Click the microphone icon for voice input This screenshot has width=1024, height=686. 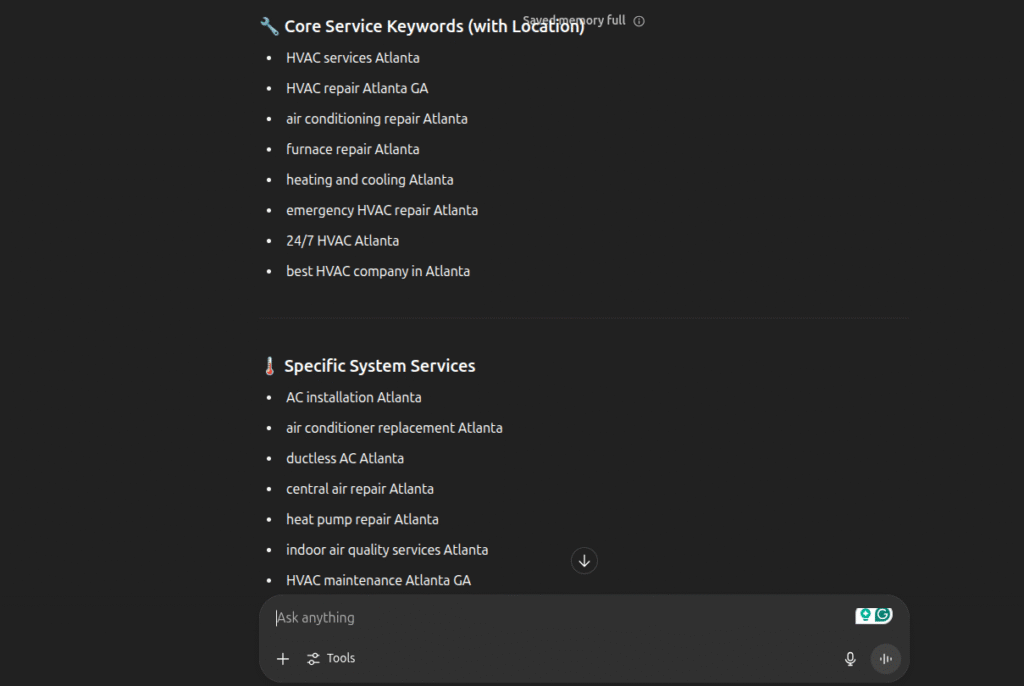(x=849, y=658)
